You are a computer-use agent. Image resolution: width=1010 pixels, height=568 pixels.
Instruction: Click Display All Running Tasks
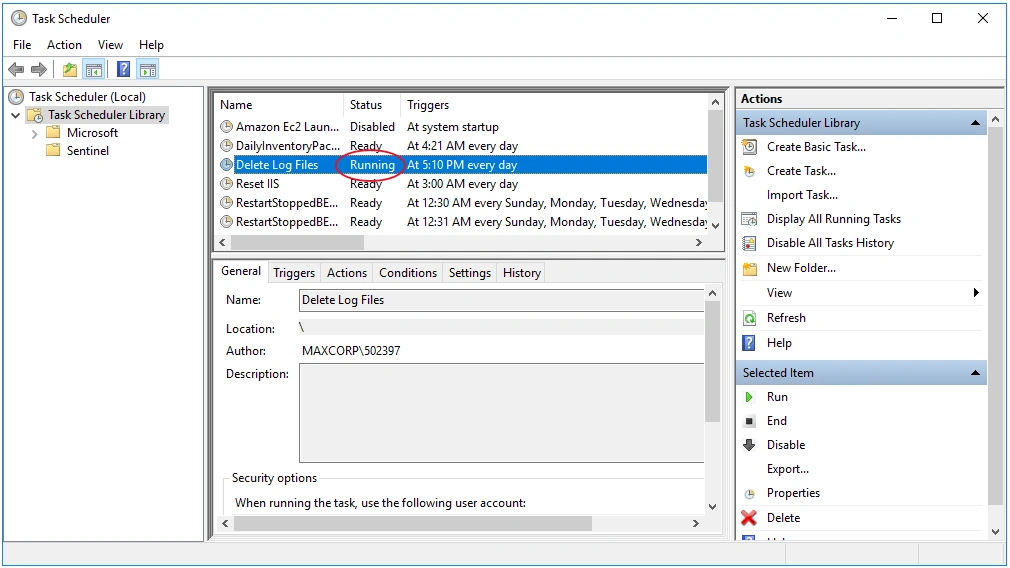coord(834,219)
